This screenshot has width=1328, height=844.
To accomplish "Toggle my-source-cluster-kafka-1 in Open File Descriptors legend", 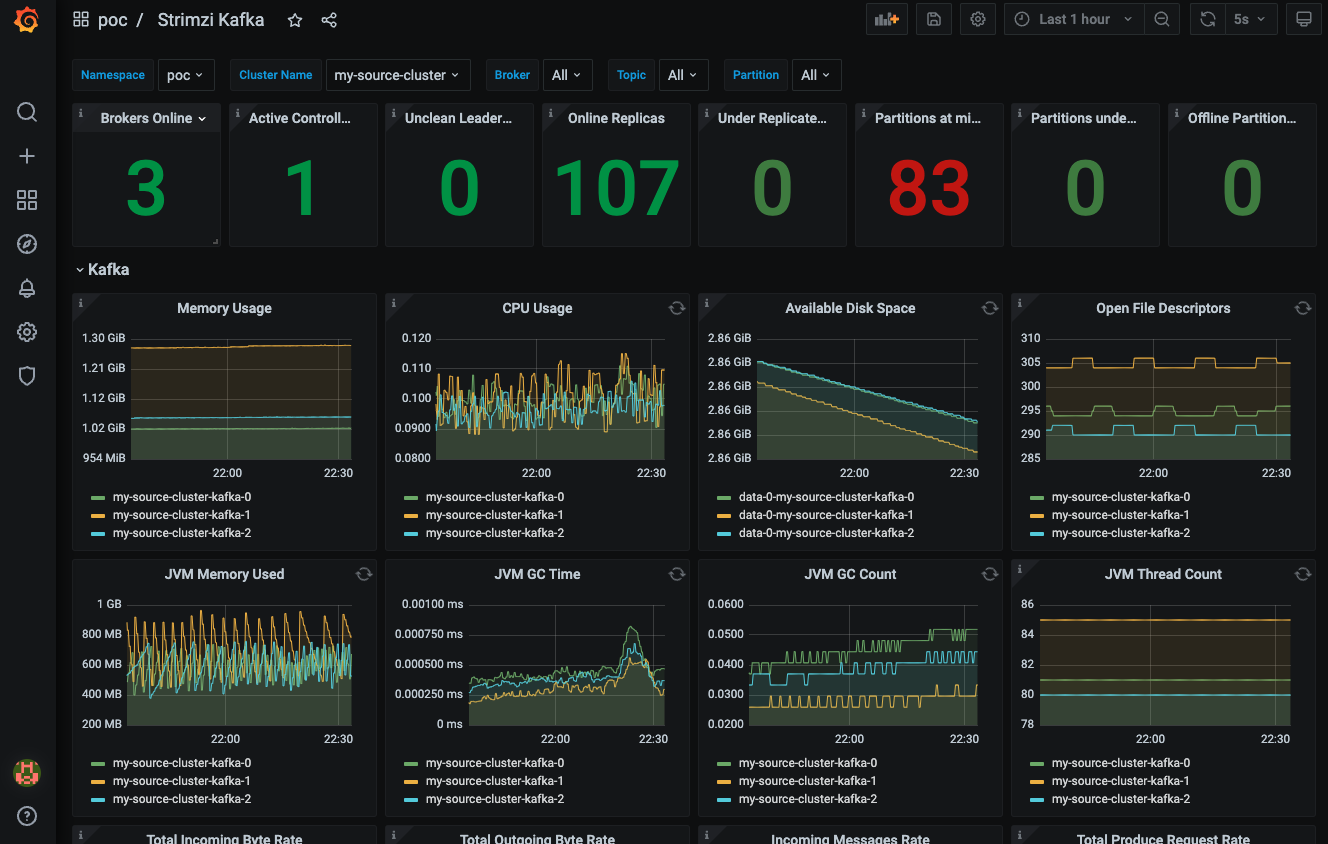I will (x=1120, y=515).
